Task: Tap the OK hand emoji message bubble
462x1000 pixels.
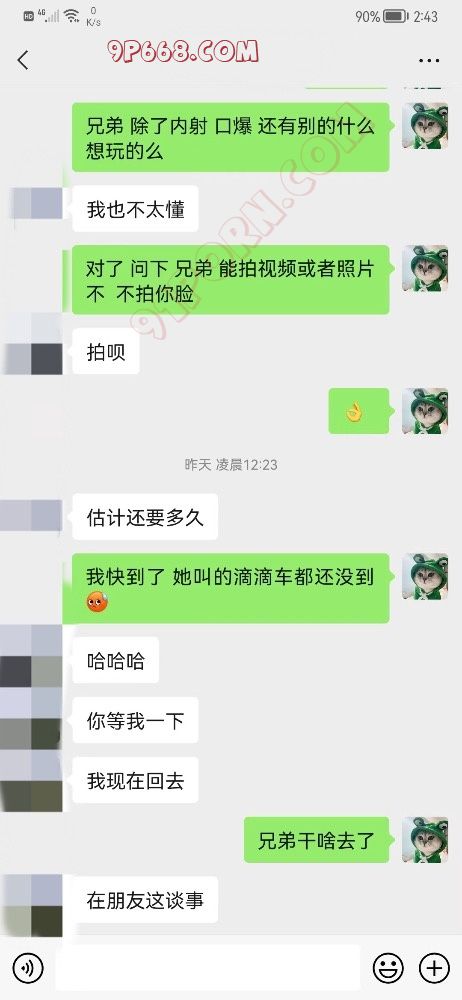Action: [x=359, y=411]
